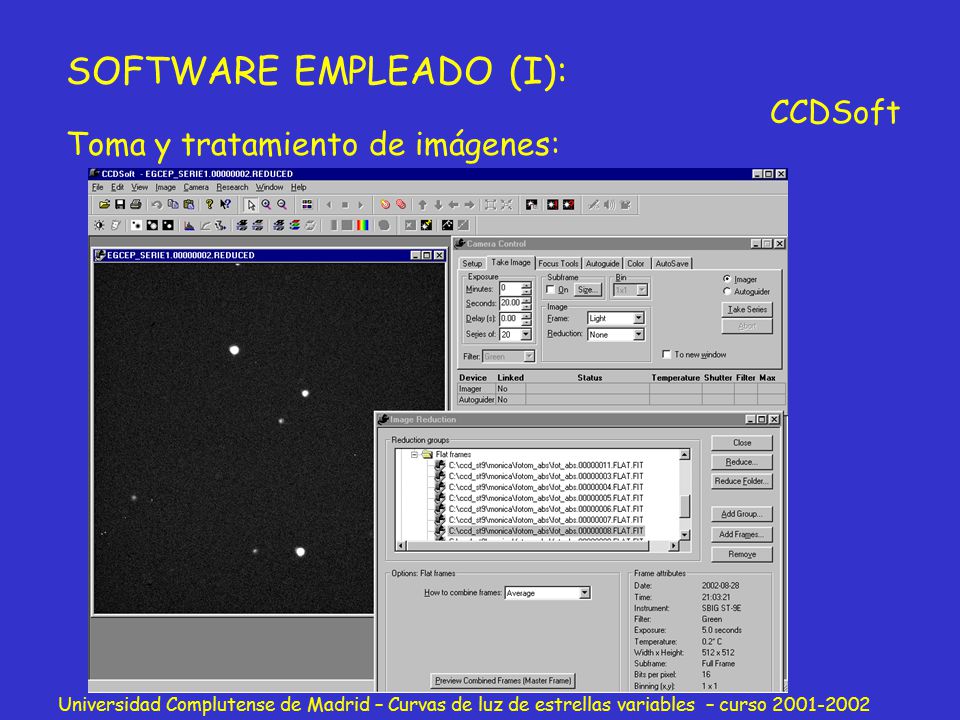Click the red-blue-green stacked layers icon
Screen dimensions: 960x720
click(294, 225)
